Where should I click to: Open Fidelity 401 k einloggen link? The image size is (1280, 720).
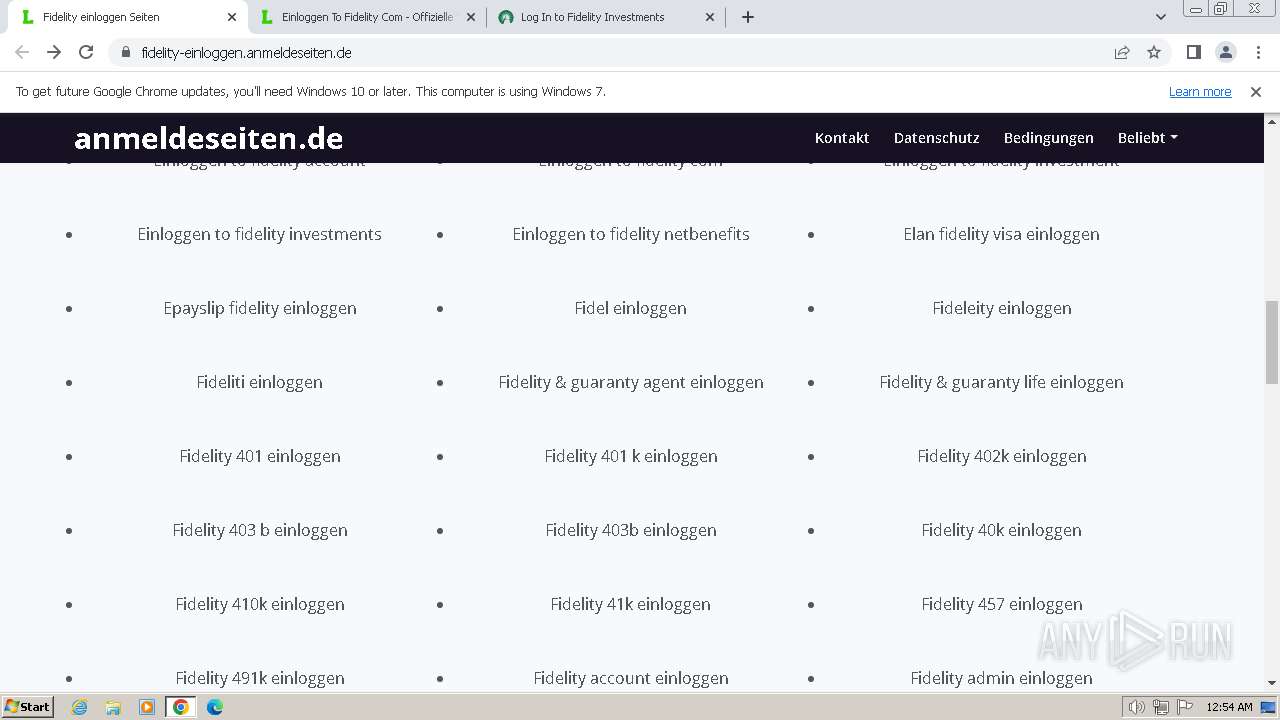point(631,456)
